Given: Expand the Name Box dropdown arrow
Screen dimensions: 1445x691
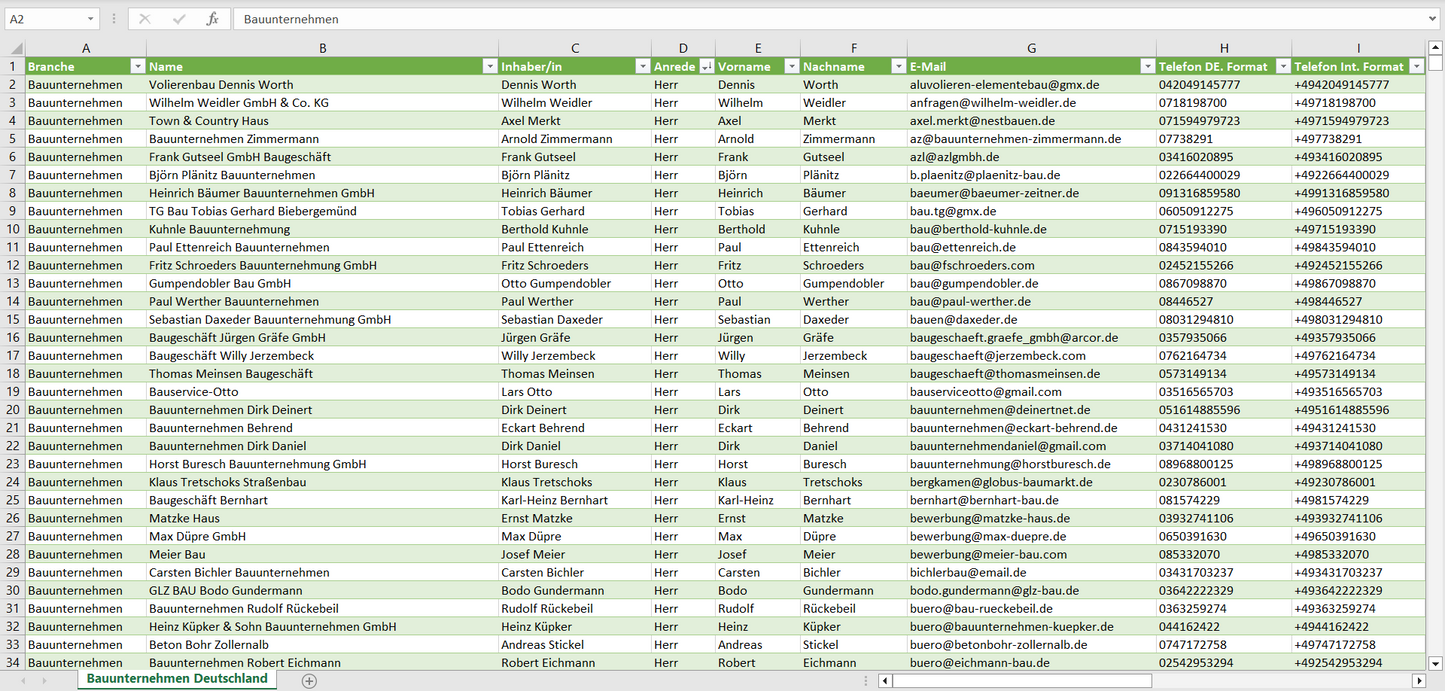Looking at the screenshot, I should [90, 19].
